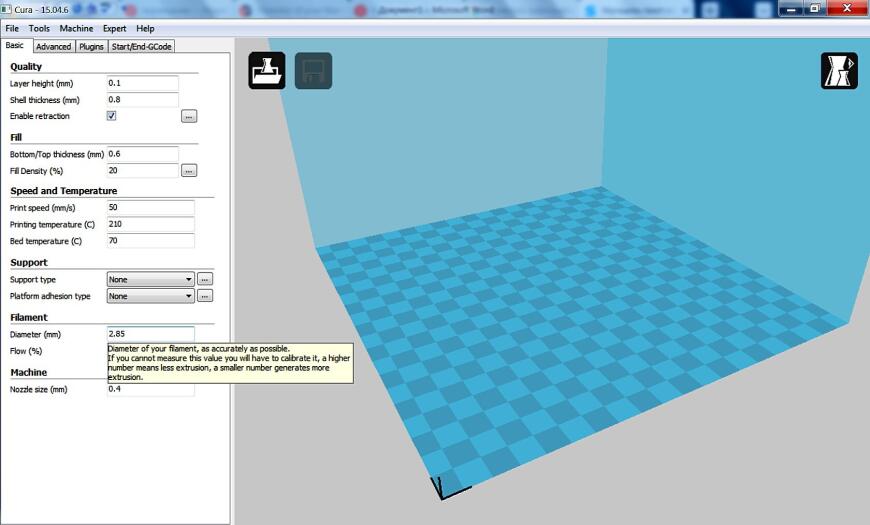The height and width of the screenshot is (525, 870).
Task: Open Platform adhesion extra settings button
Action: 205,296
